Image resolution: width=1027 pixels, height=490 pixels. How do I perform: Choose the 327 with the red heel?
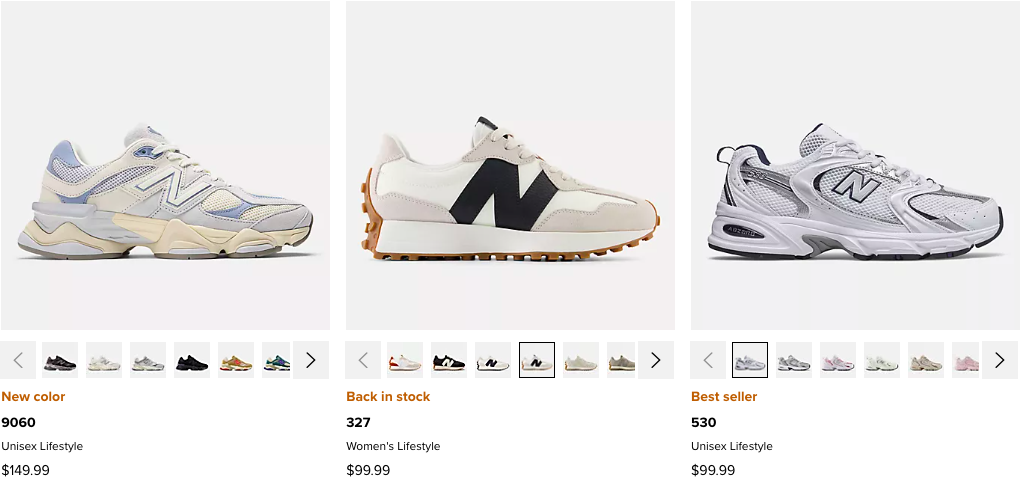pyautogui.click(x=405, y=360)
